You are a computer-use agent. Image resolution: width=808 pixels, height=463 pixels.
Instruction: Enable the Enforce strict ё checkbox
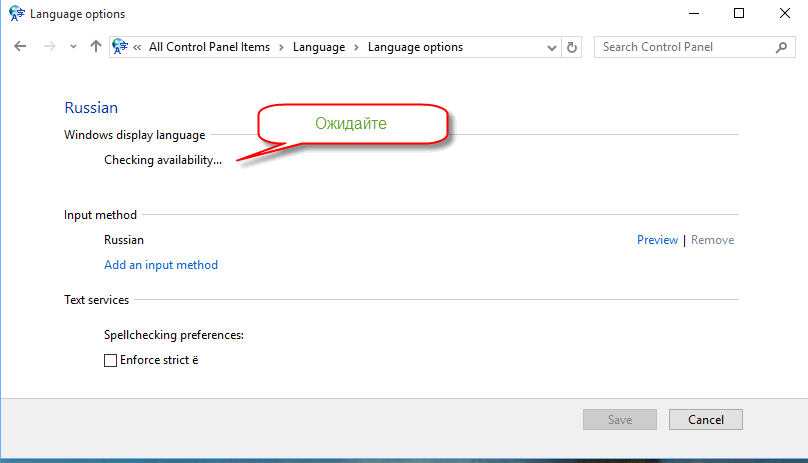(111, 360)
